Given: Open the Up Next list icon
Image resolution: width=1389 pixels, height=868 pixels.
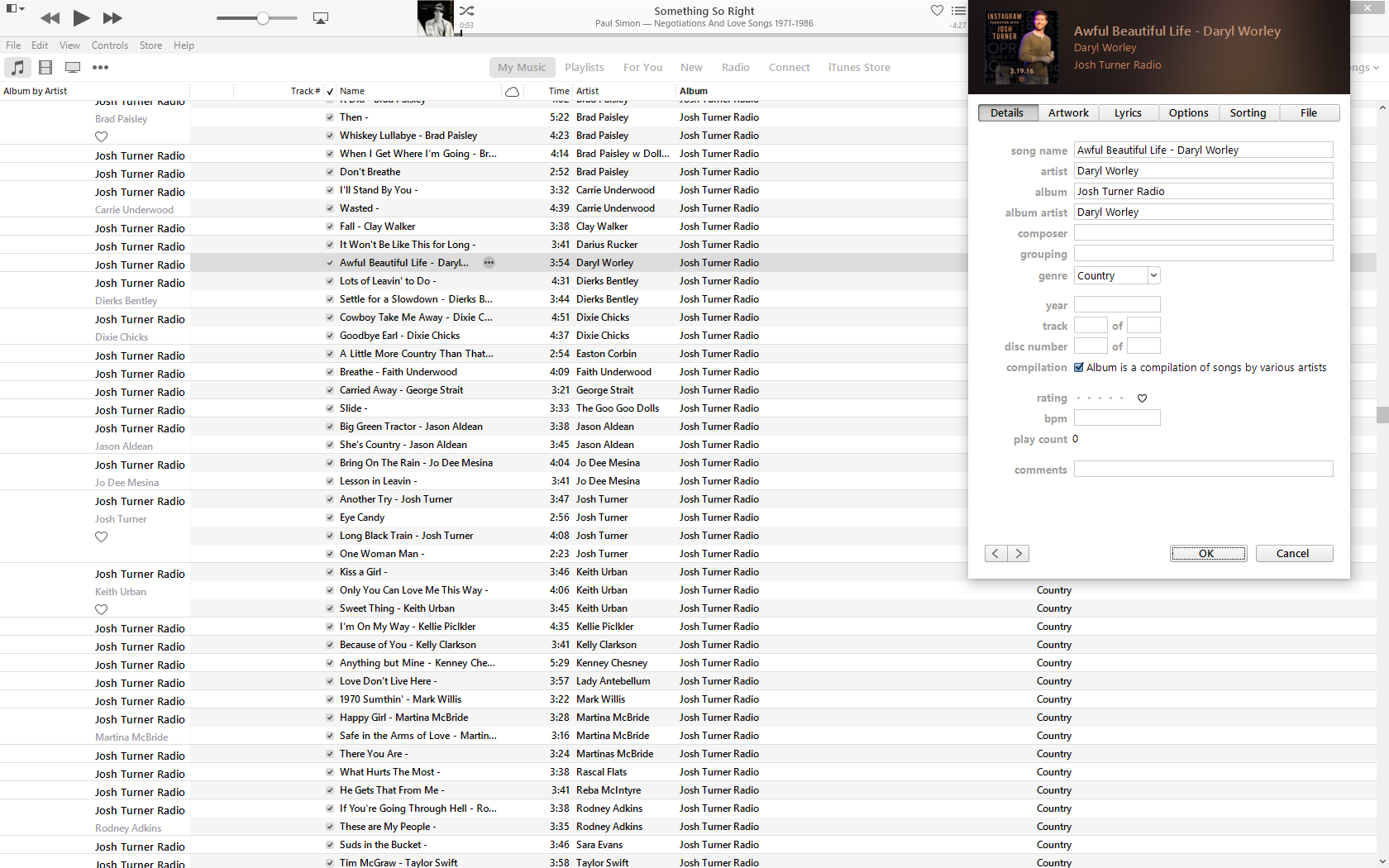Looking at the screenshot, I should [x=958, y=11].
